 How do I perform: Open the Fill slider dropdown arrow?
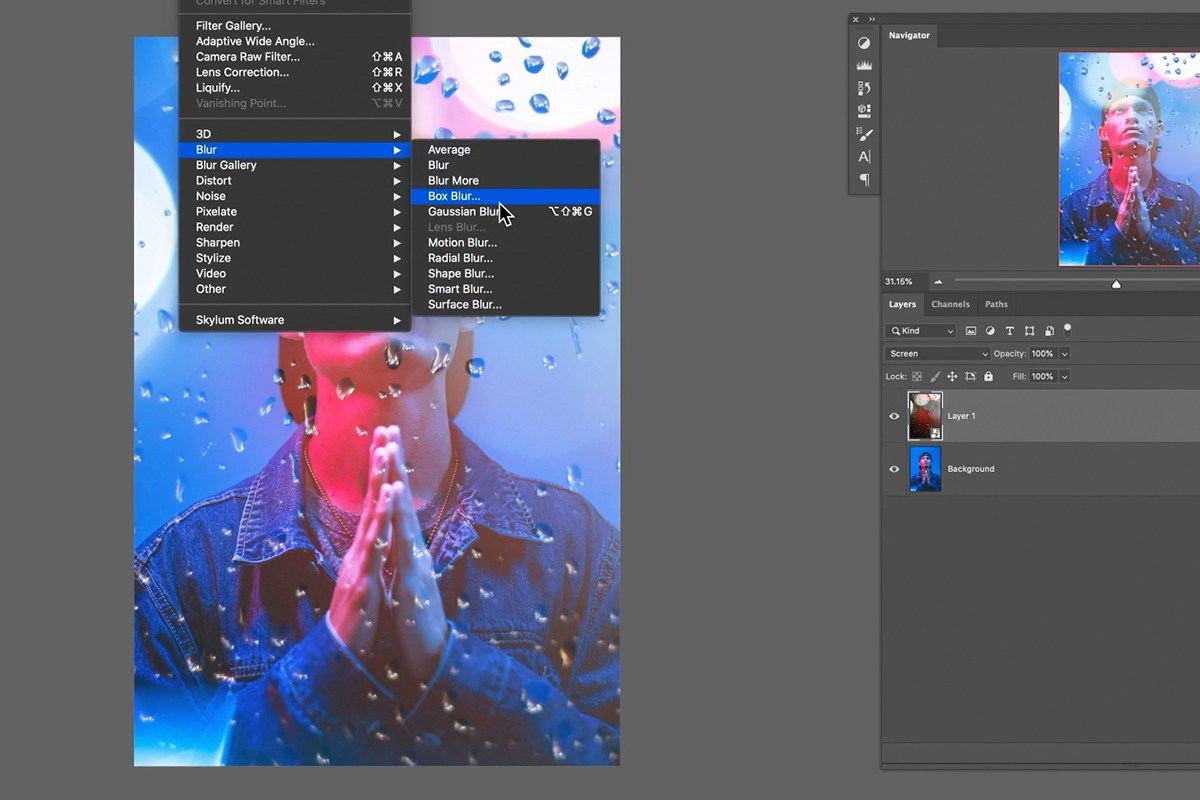coord(1064,377)
